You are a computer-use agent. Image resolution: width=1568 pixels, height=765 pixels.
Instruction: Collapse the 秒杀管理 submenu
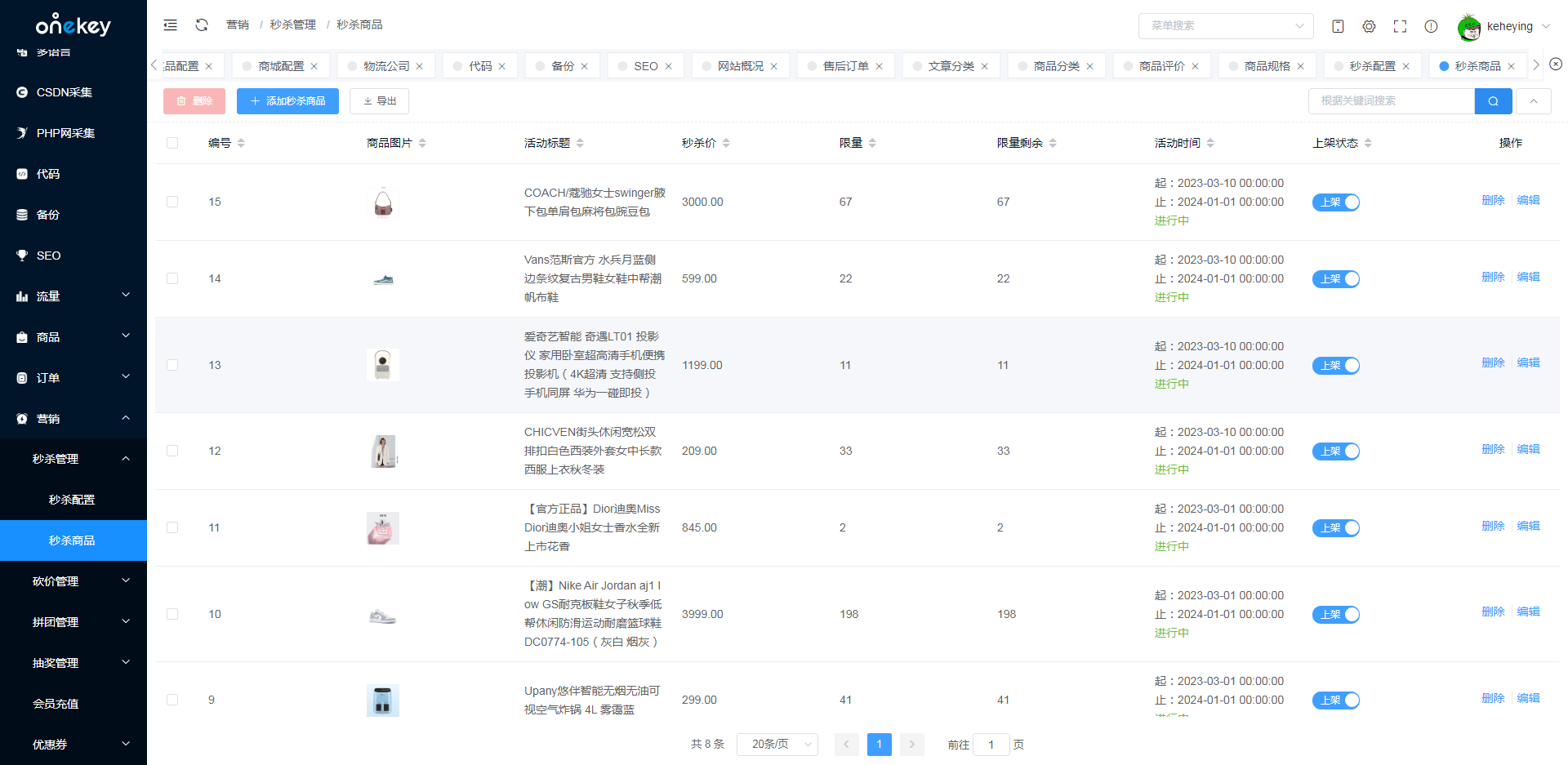73,459
